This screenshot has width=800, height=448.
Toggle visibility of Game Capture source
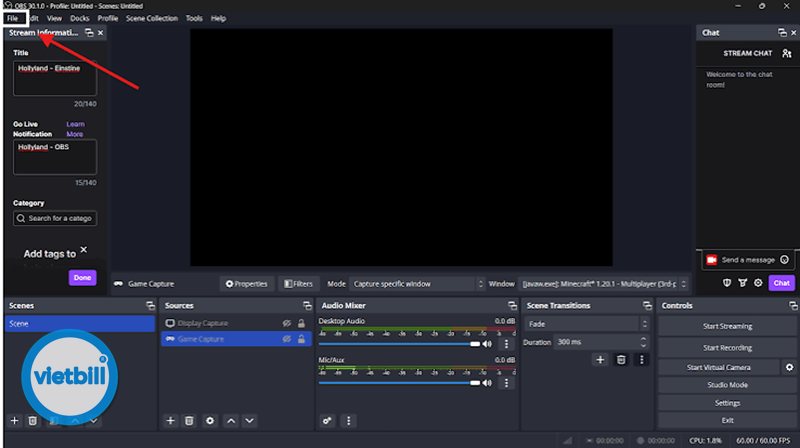[287, 339]
